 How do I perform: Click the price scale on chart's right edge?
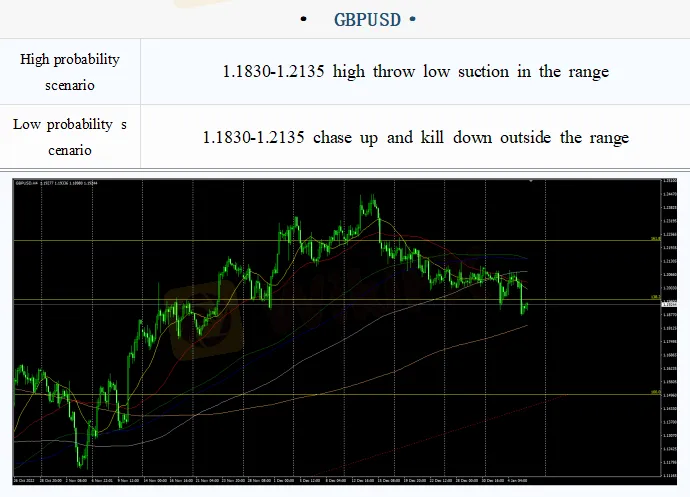coord(671,330)
